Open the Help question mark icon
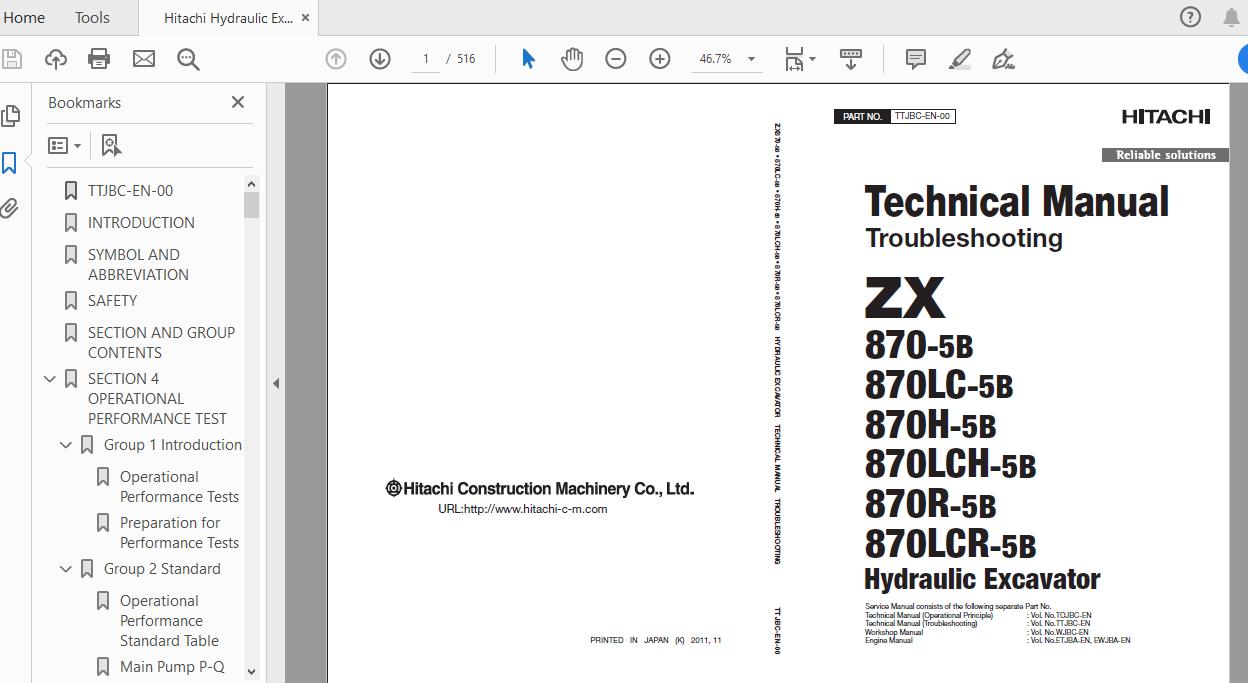The height and width of the screenshot is (683, 1248). click(1190, 17)
